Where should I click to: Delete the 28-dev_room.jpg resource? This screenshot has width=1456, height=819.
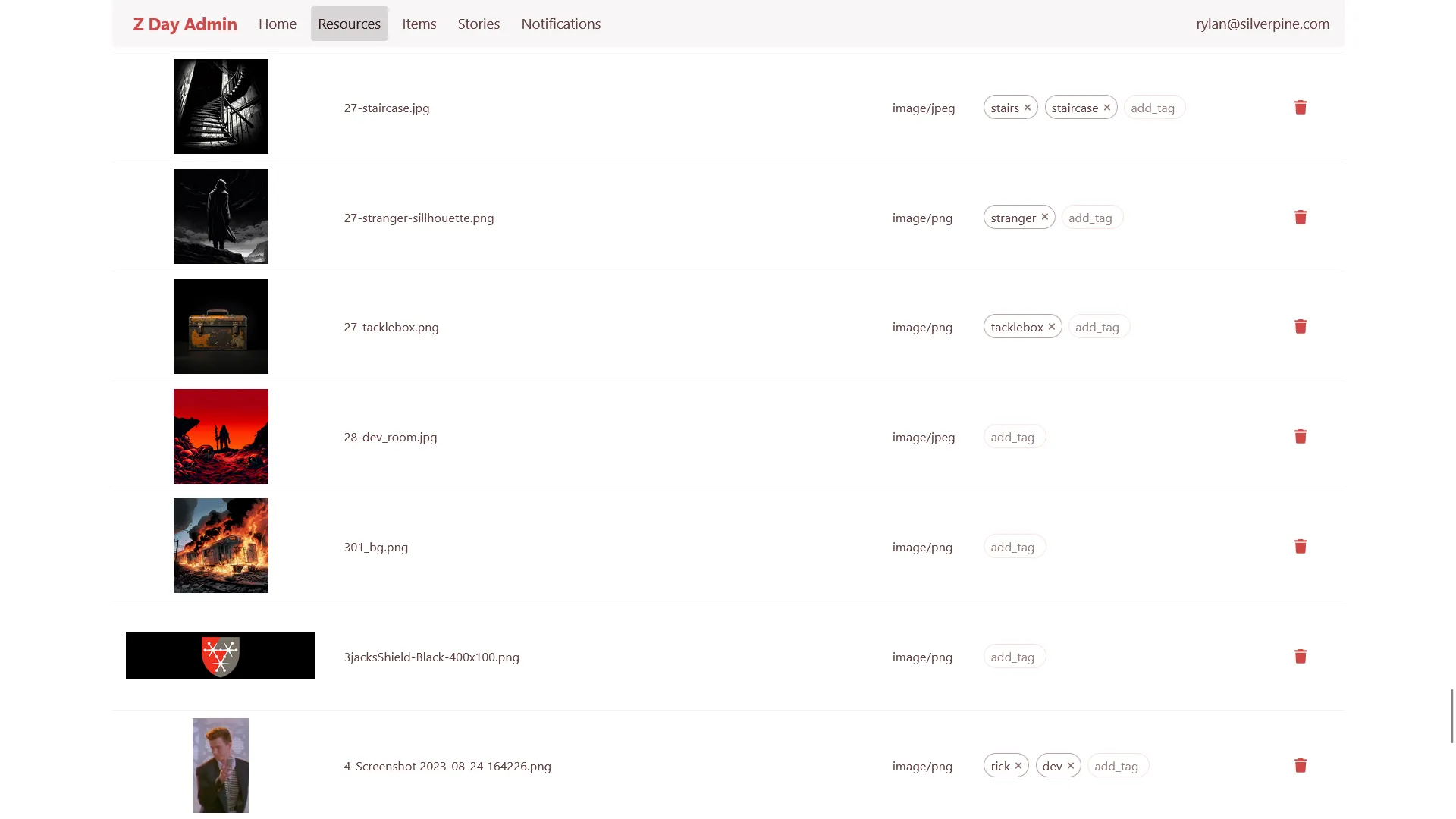pos(1301,437)
